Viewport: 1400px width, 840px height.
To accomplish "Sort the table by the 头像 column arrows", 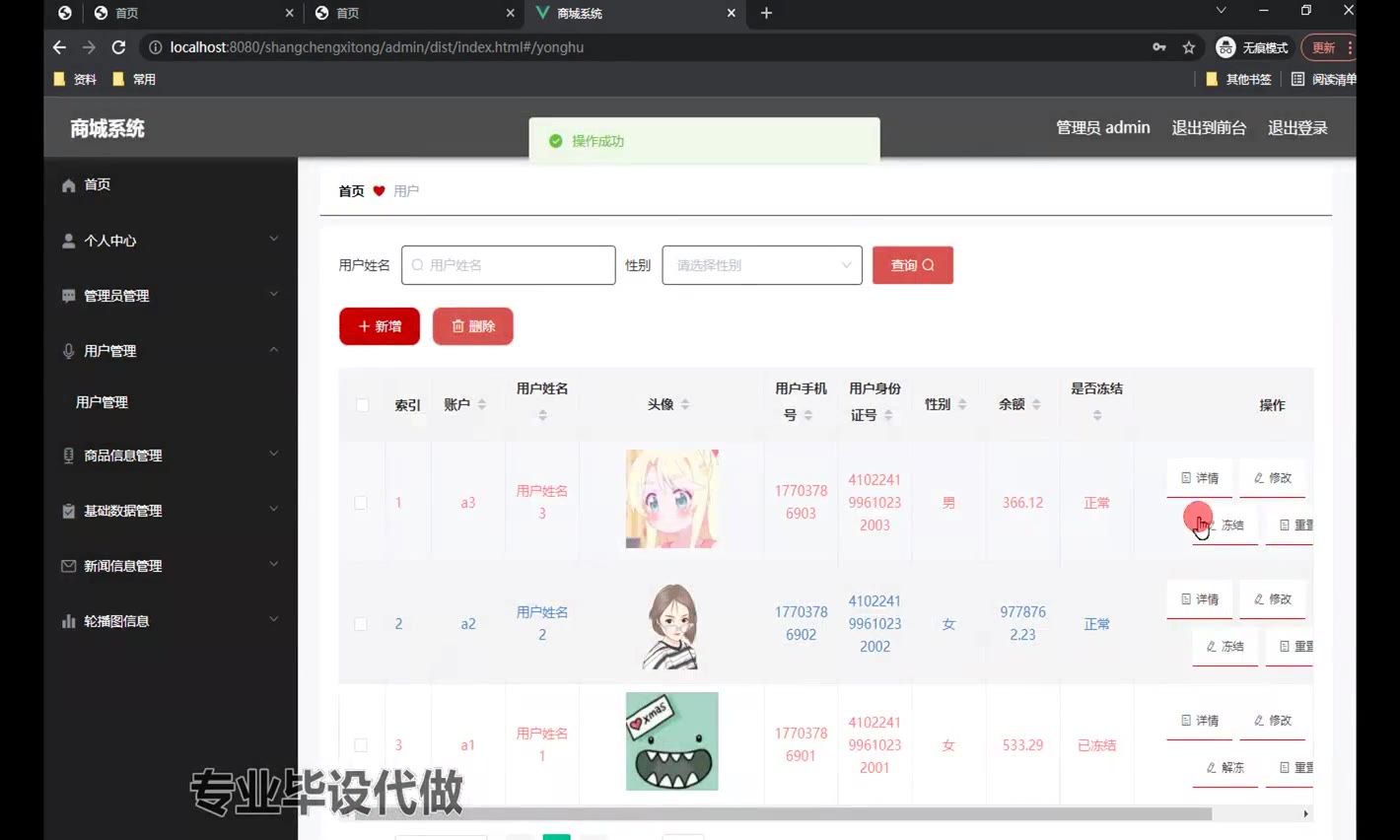I will (685, 404).
